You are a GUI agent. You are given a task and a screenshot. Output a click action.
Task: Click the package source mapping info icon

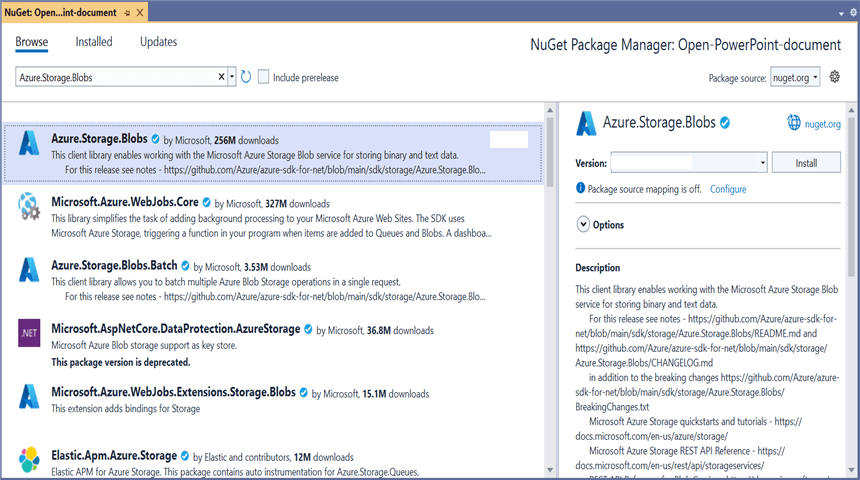[x=580, y=188]
